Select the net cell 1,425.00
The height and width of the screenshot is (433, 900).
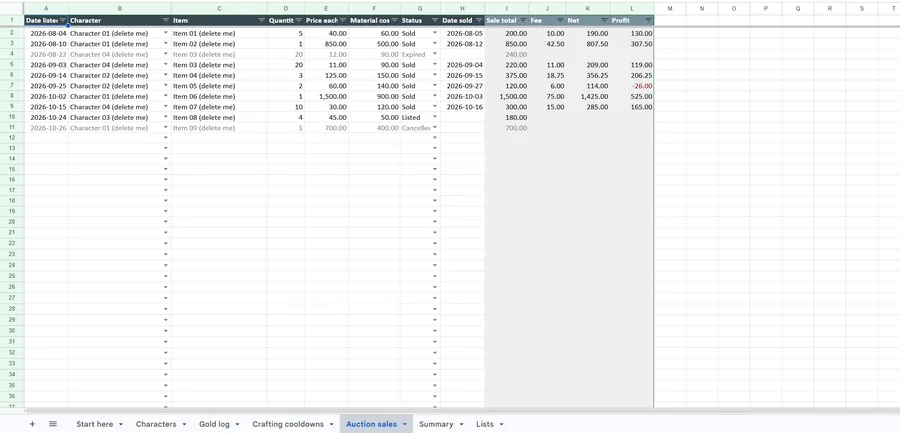(588, 96)
